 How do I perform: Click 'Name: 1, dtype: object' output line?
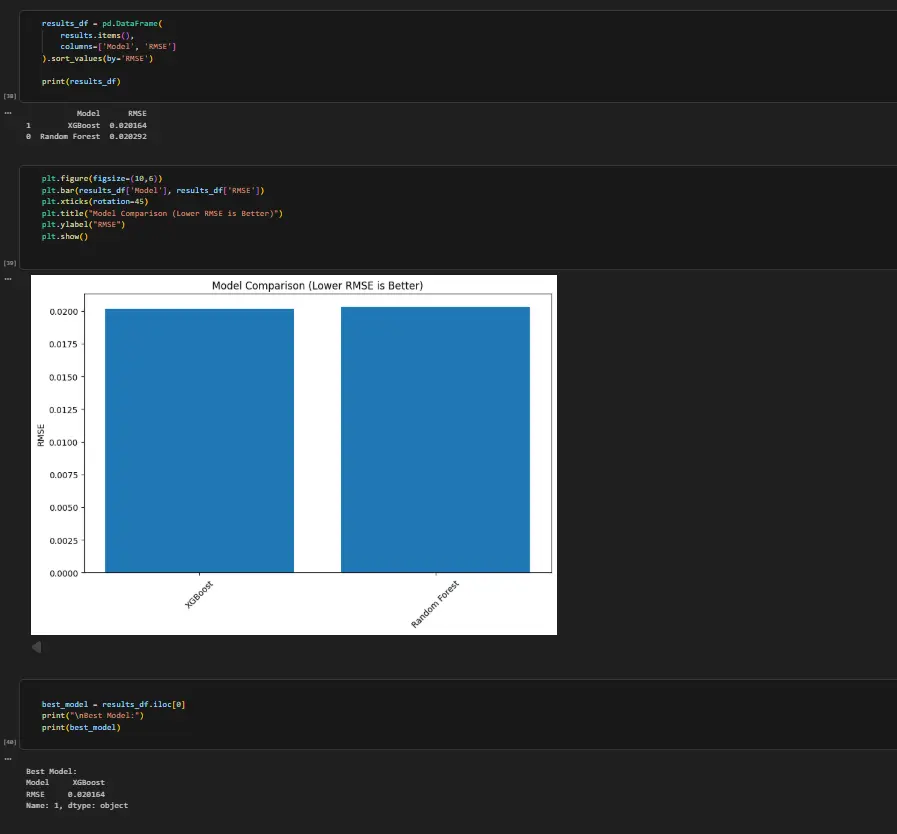[x=77, y=805]
